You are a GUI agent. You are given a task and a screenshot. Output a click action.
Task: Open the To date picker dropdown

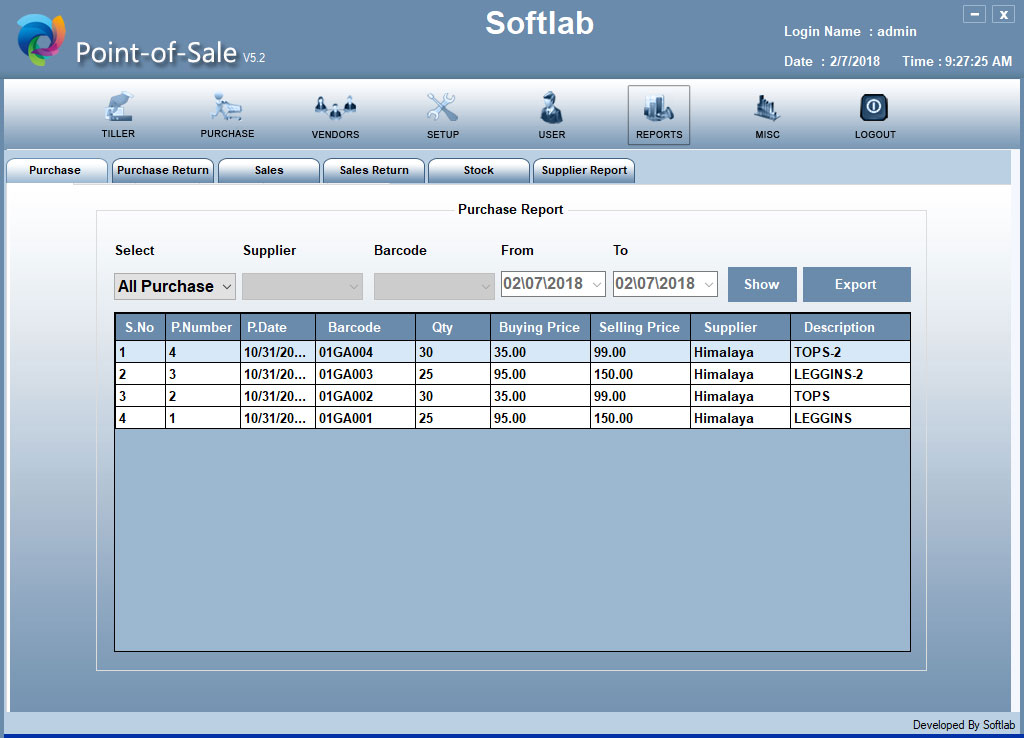click(x=709, y=285)
